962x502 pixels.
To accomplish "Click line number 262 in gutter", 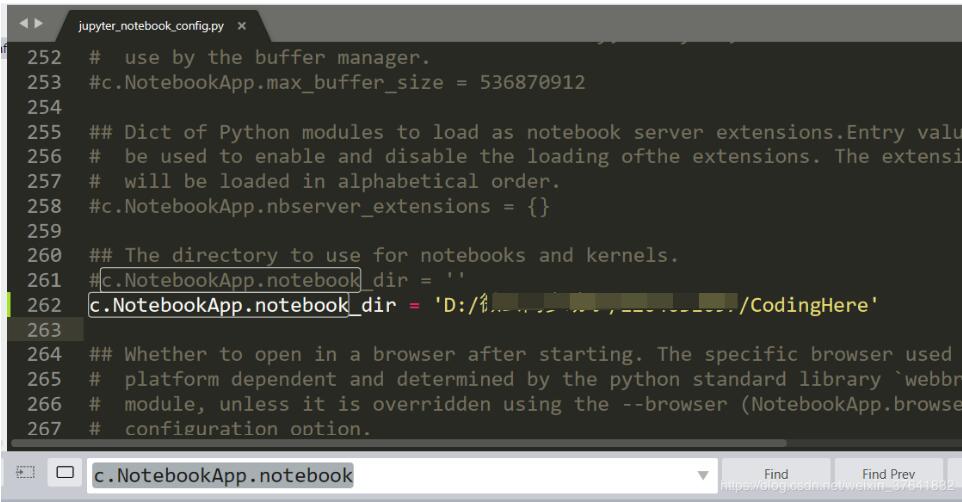I will (x=44, y=305).
